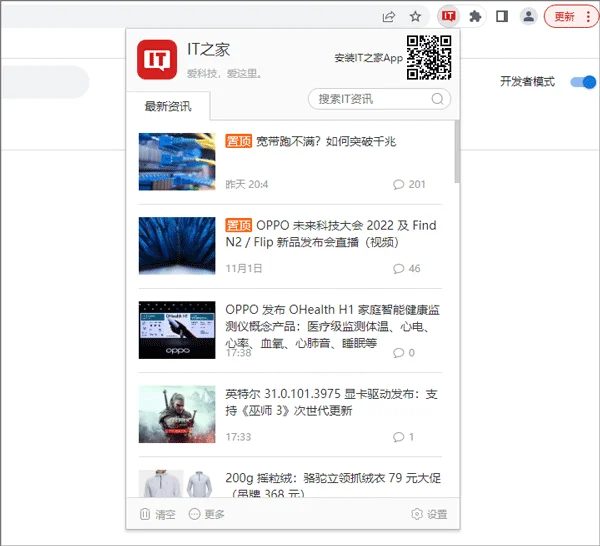Bookmark this page with the star icon

pos(415,17)
